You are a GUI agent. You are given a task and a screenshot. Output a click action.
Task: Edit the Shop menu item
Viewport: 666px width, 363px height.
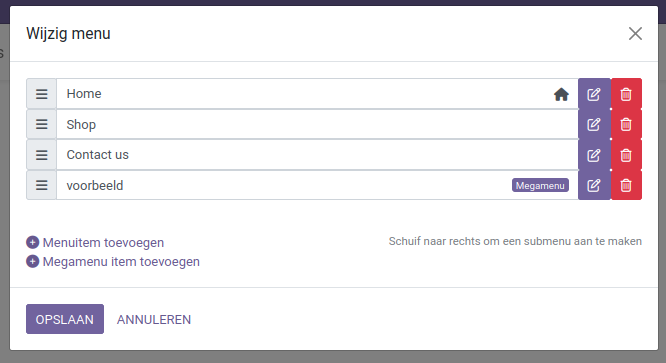click(x=594, y=124)
